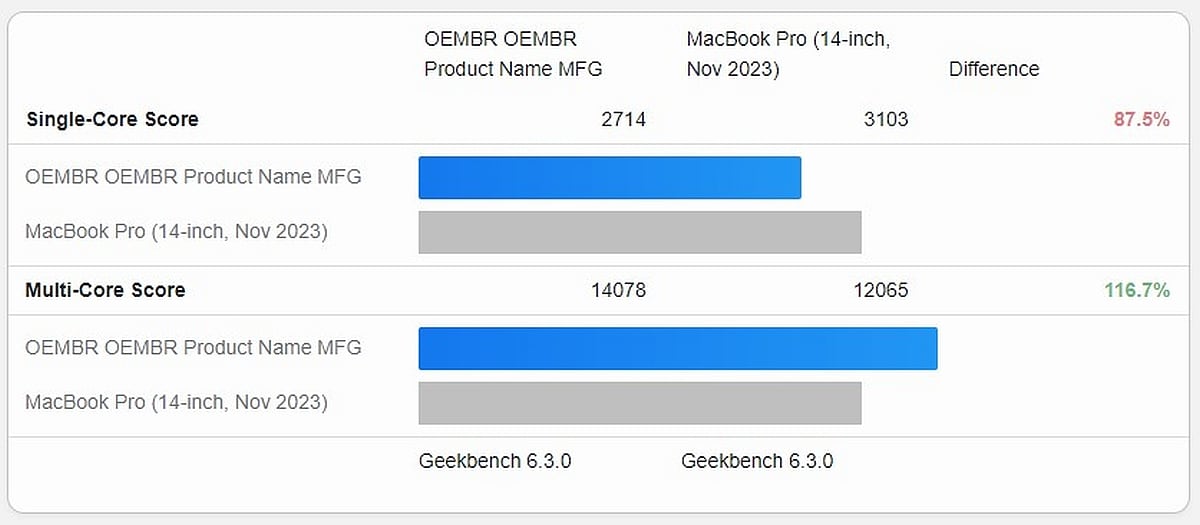Click the blue multi-core score bar
This screenshot has height=525, width=1200.
coord(677,348)
